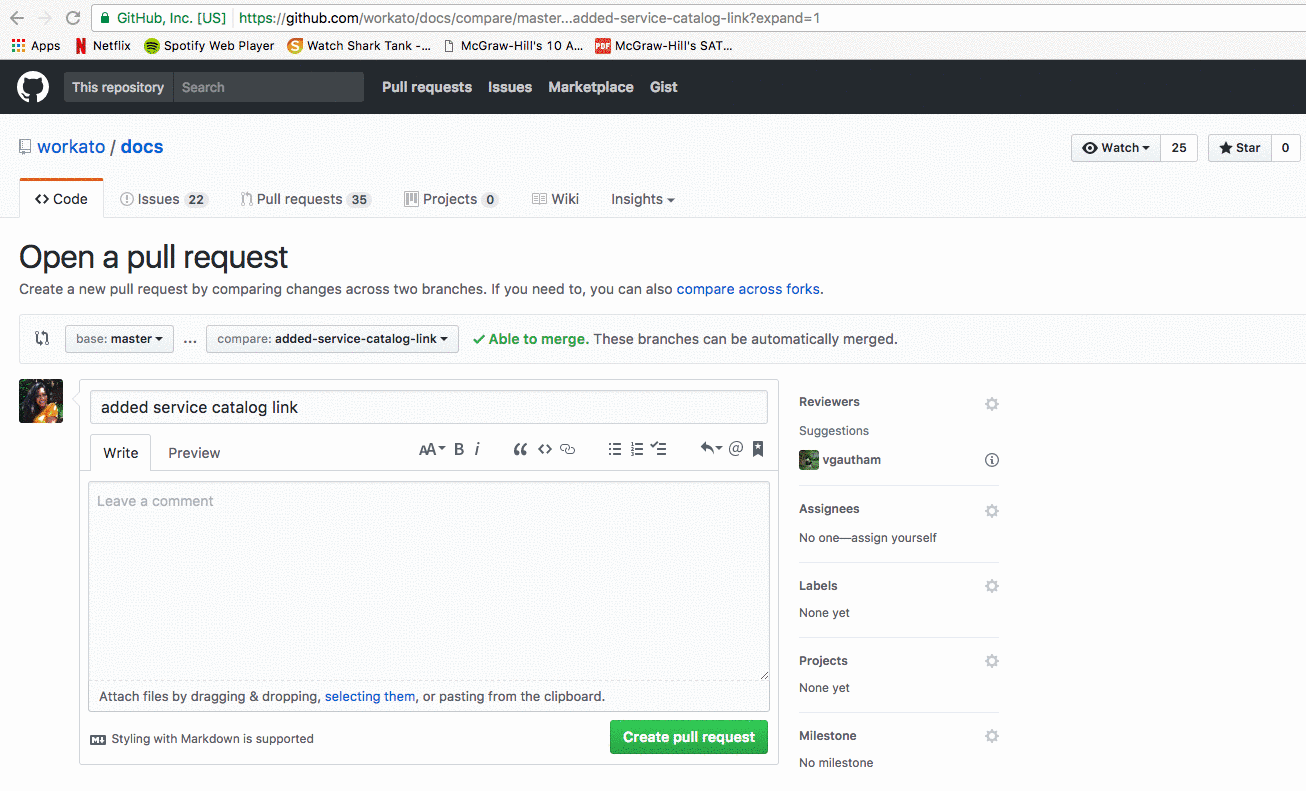Expand compare: added-service-catalog-link dropdown
Viewport: 1306px width, 791px height.
pyautogui.click(x=332, y=339)
